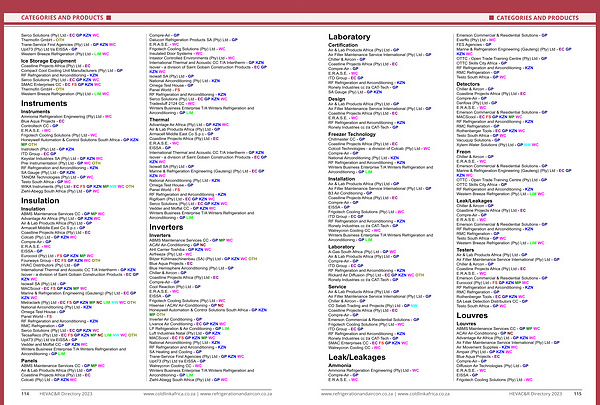
Task: Select the large 'Laboratory' category heading
Action: (x=349, y=37)
